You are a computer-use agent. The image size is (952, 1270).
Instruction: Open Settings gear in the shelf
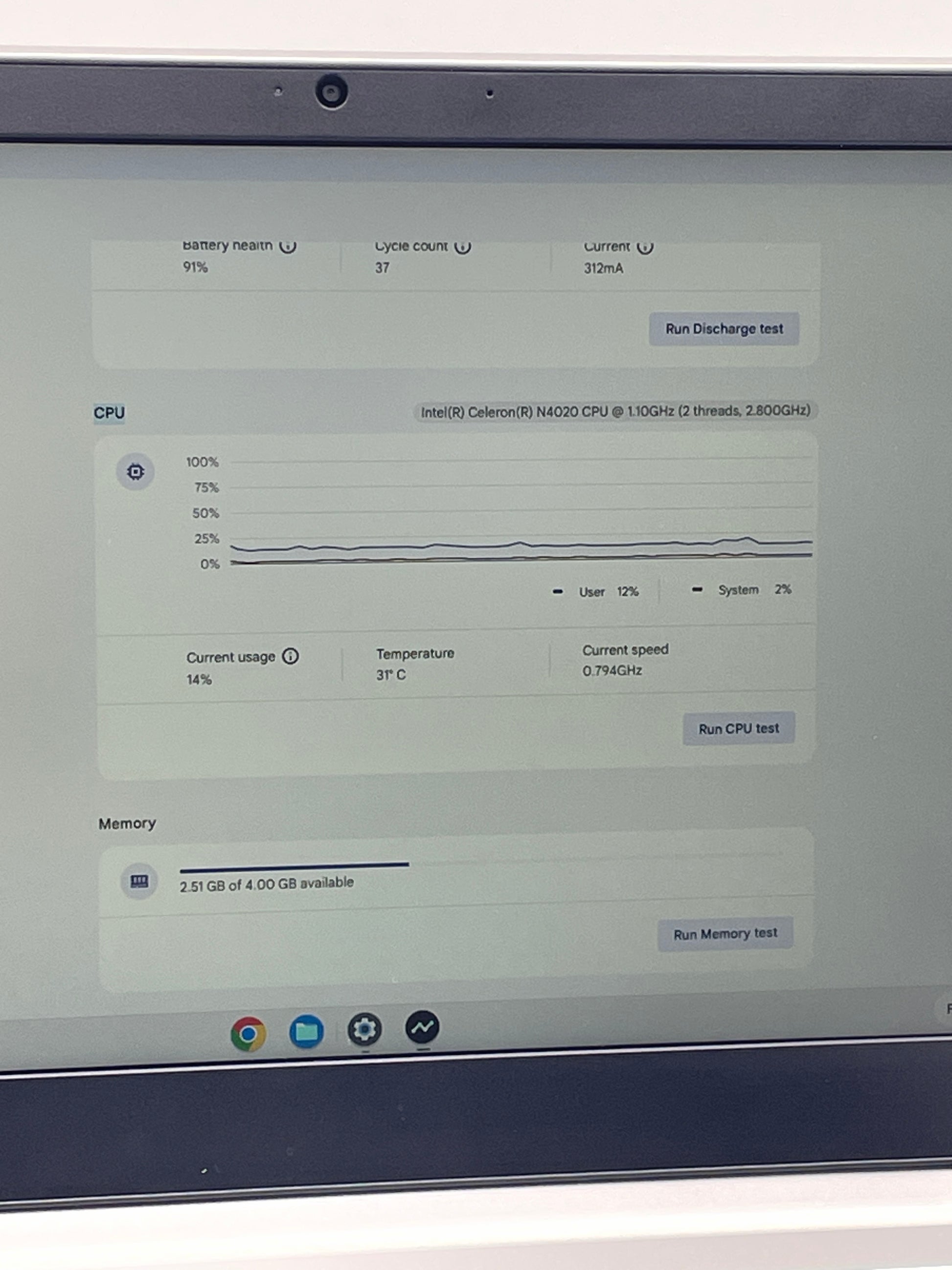coord(364,1029)
